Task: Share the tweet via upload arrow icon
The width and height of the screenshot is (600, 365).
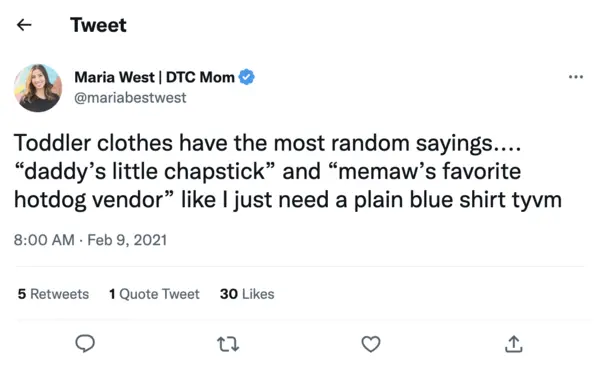Action: pos(514,344)
